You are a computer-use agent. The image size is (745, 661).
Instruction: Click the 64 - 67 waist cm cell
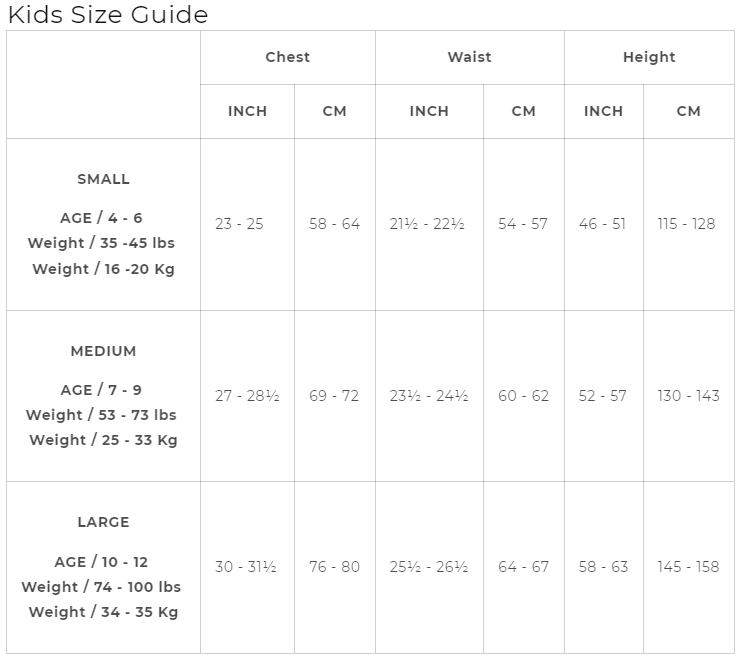523,567
